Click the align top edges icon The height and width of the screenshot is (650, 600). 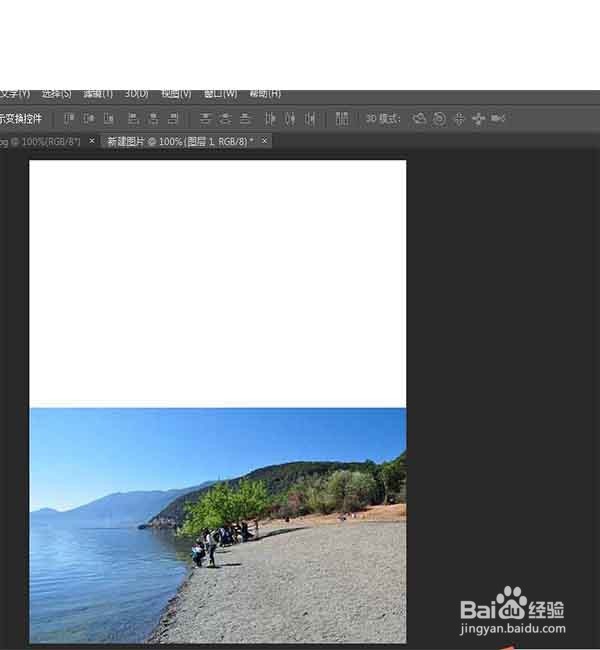pos(69,119)
